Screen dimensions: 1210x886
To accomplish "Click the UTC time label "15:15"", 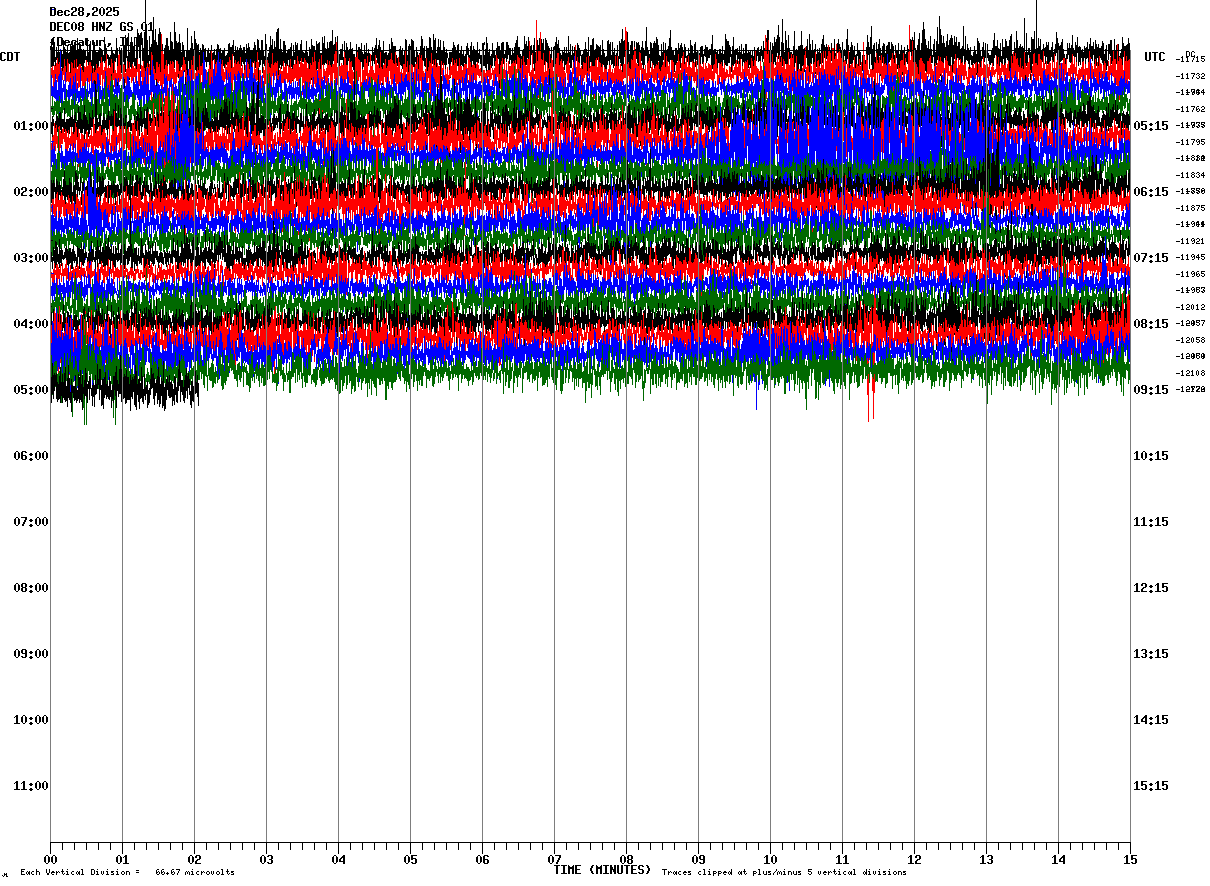I will [x=1150, y=786].
